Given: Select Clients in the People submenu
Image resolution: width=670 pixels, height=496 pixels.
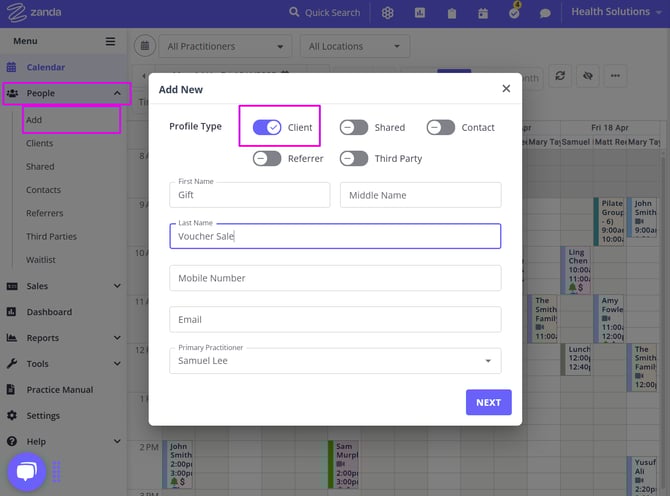Looking at the screenshot, I should 40,143.
